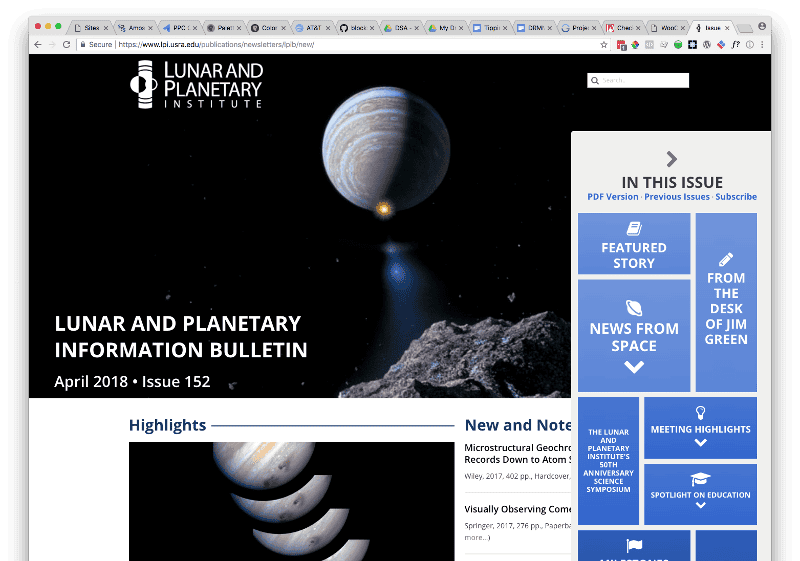Click the f? font extension icon
The height and width of the screenshot is (561, 800).
735,44
